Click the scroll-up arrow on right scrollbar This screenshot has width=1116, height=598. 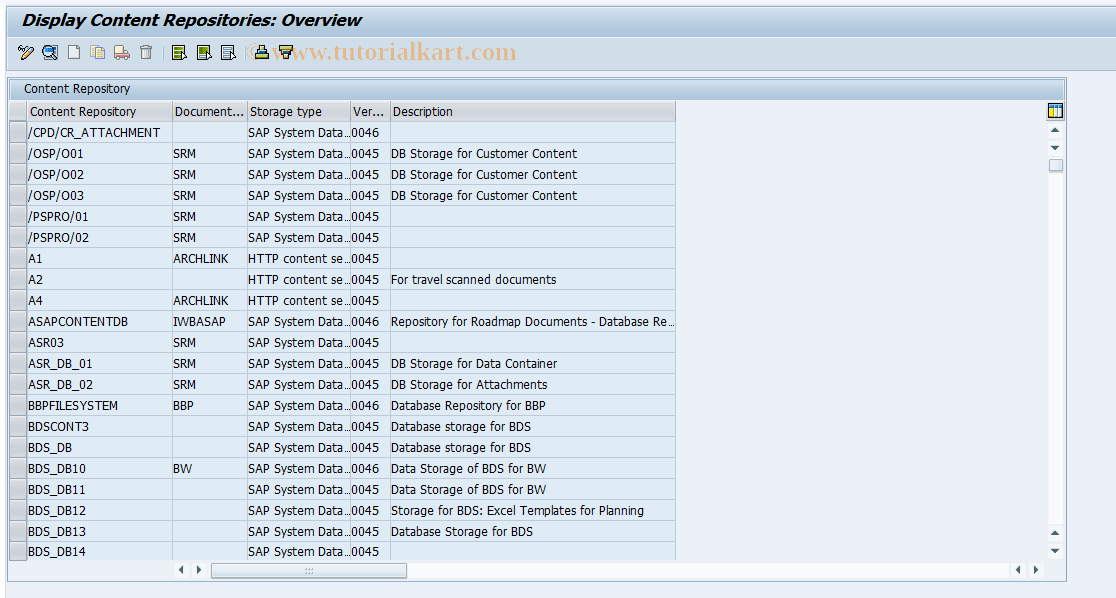1055,128
